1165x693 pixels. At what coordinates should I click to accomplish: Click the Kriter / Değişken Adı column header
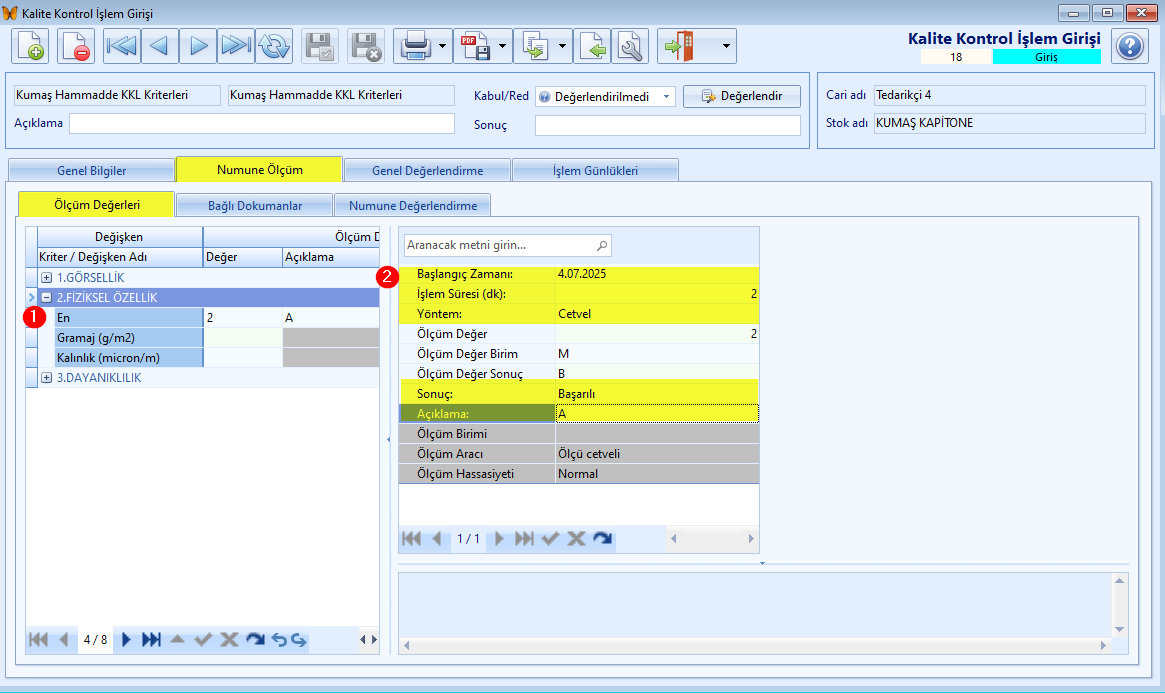click(x=120, y=257)
